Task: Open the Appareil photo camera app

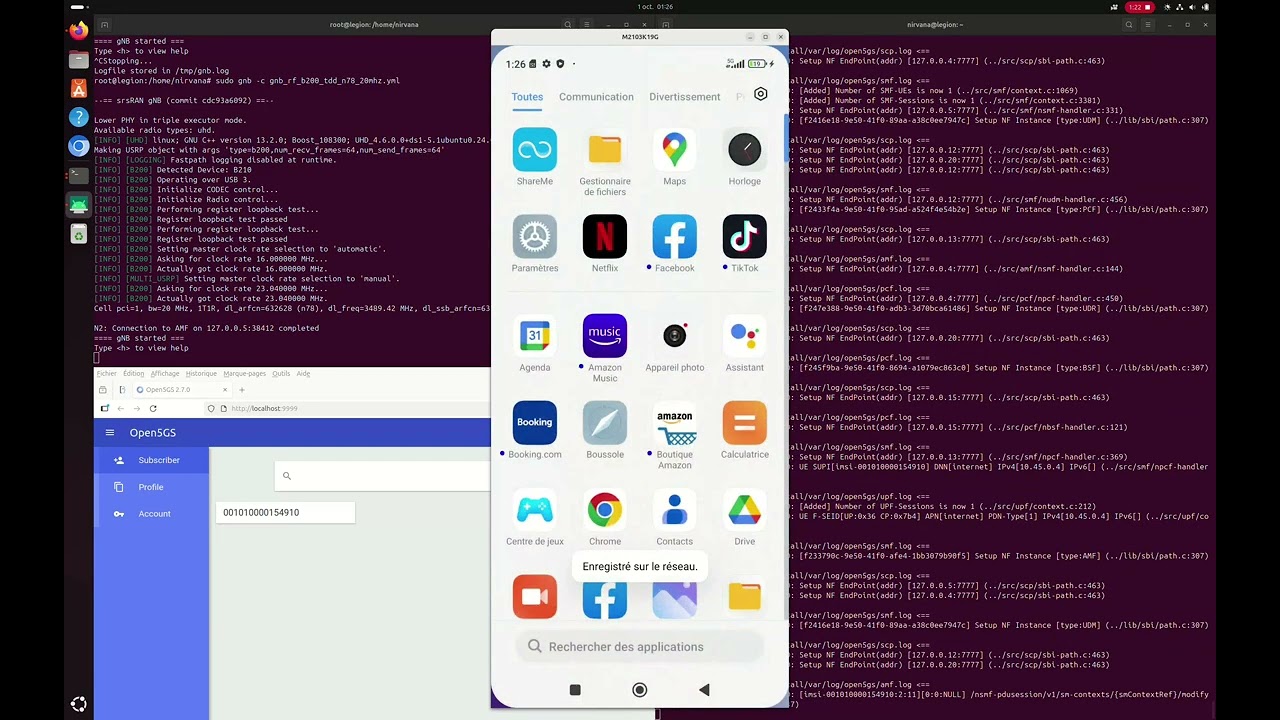Action: 675,336
